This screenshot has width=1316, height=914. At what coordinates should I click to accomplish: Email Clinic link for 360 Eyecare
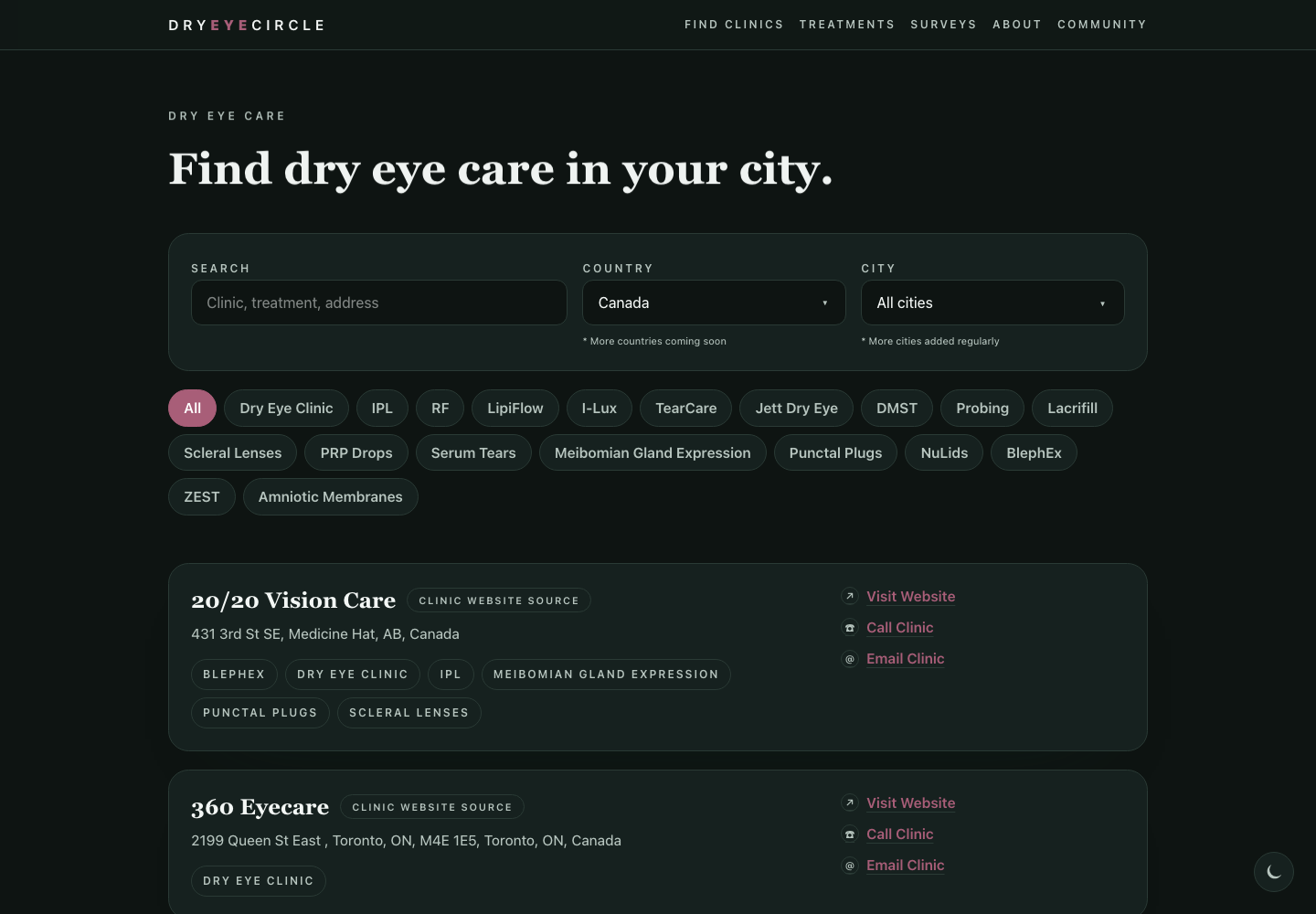tap(906, 865)
